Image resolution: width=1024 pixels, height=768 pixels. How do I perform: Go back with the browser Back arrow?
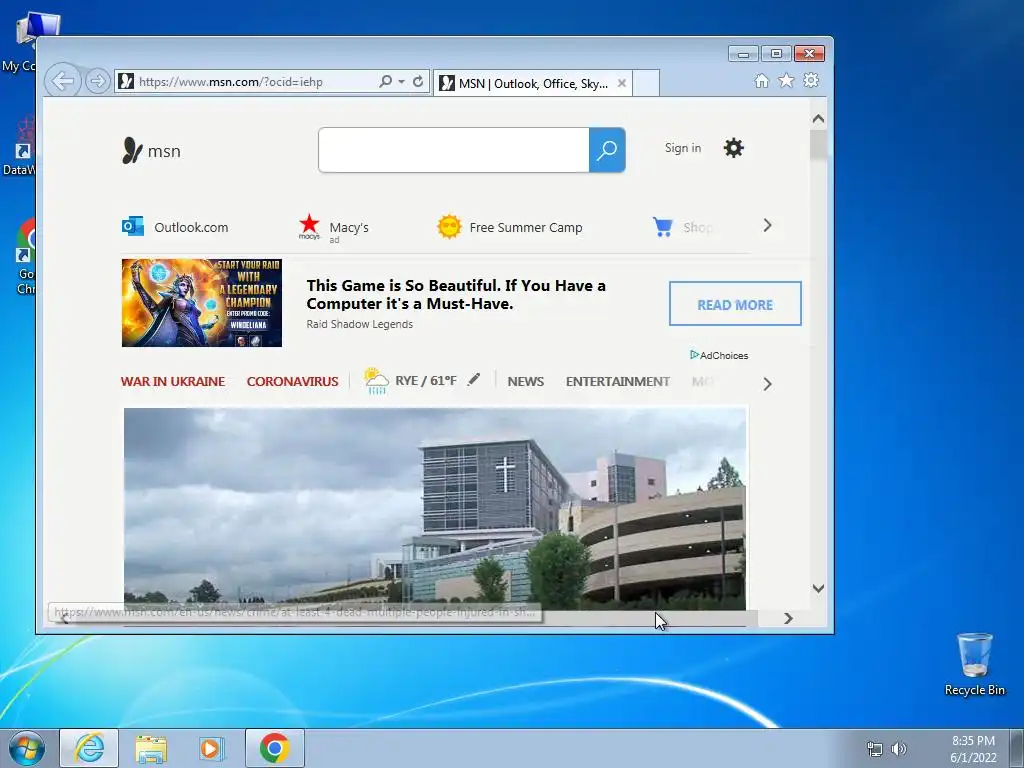(63, 82)
